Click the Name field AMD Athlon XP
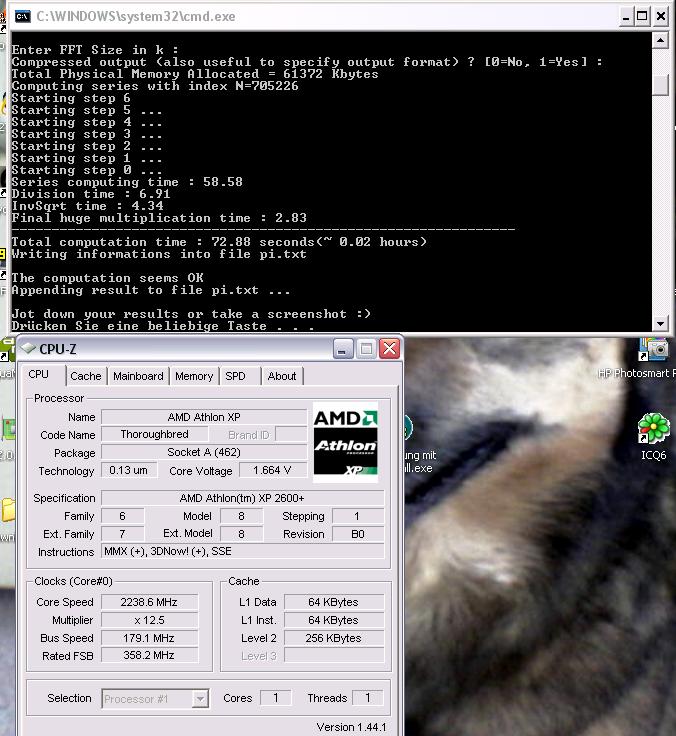The width and height of the screenshot is (676, 736). point(204,417)
